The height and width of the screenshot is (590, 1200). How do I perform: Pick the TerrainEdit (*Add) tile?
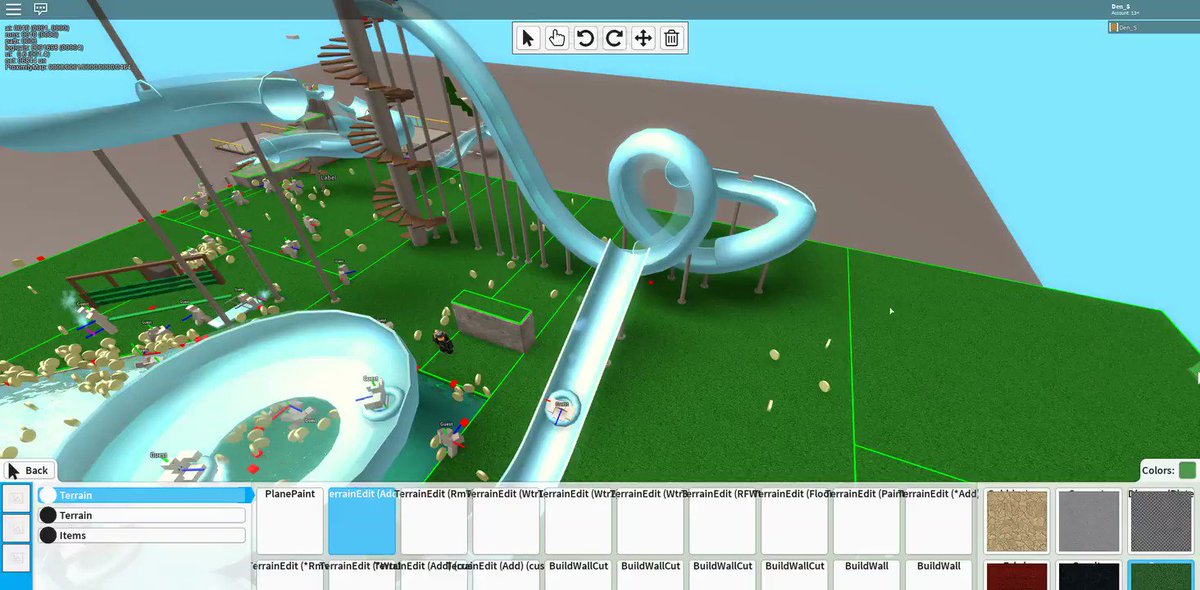click(938, 521)
